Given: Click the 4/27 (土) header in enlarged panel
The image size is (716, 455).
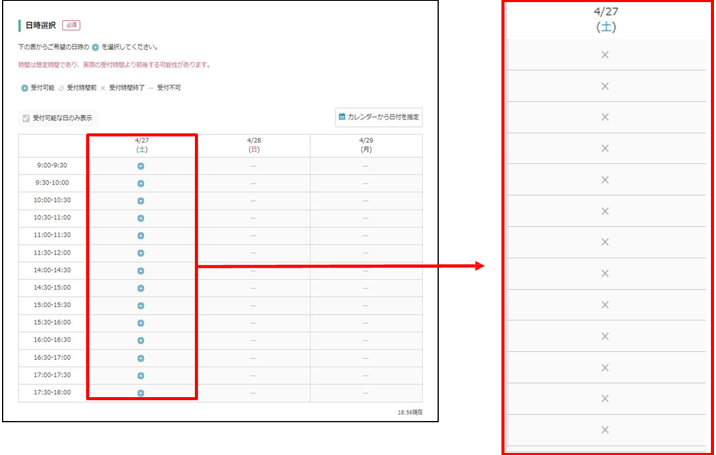Looking at the screenshot, I should coord(604,20).
